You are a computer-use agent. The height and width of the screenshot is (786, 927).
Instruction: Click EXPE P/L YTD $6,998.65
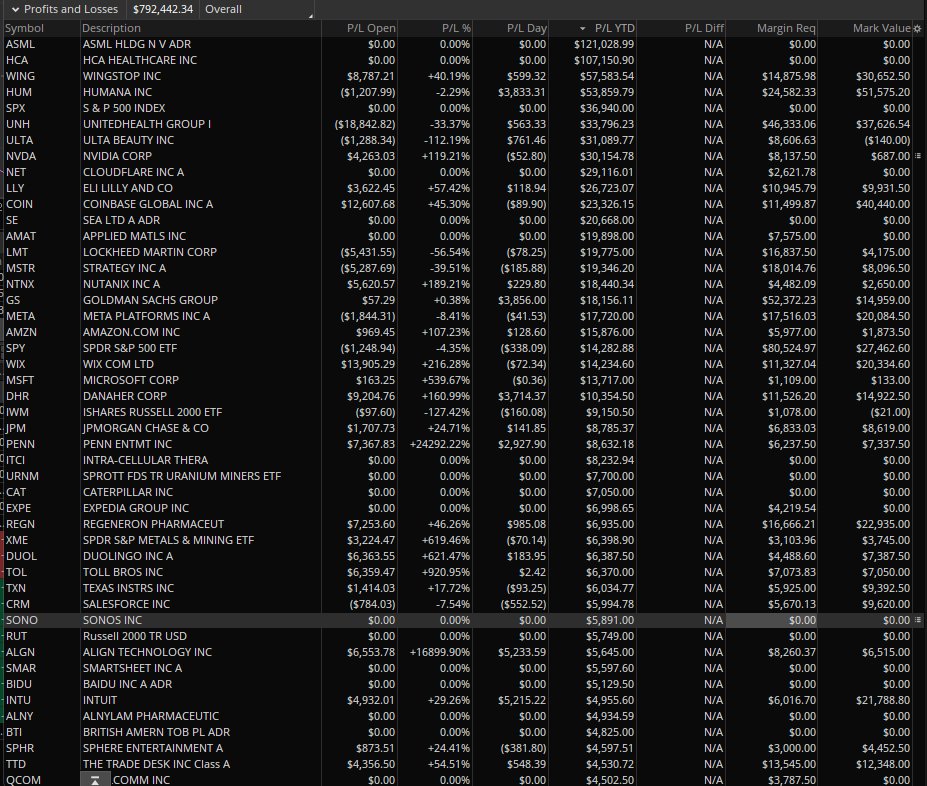pos(610,508)
